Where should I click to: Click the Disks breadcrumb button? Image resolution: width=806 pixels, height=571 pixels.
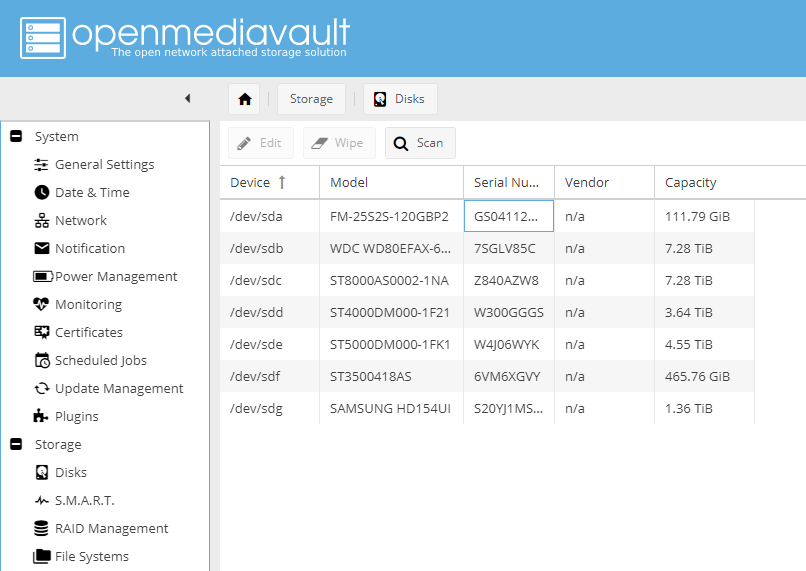pos(400,99)
